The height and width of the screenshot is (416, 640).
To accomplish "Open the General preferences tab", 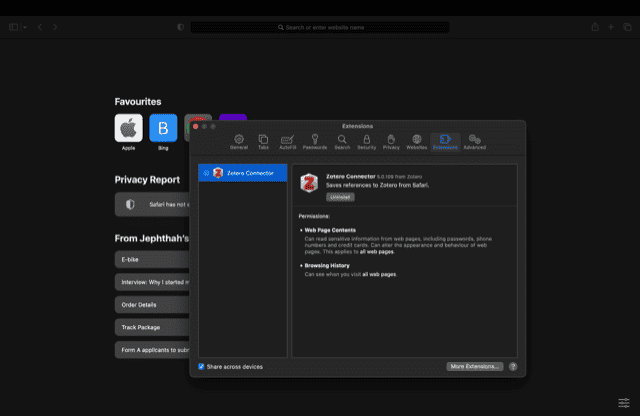I will 238,141.
